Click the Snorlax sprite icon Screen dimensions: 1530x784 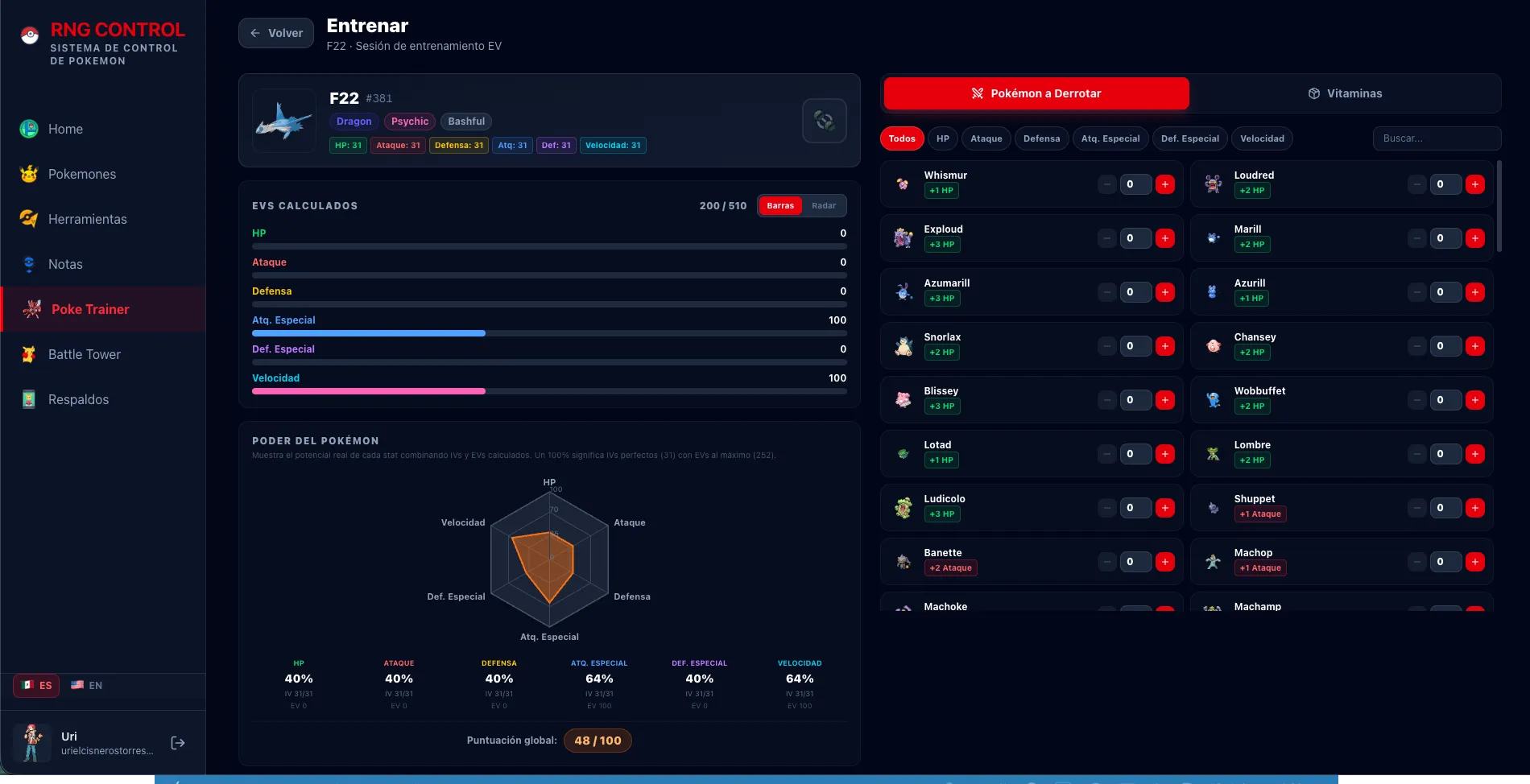coord(903,346)
